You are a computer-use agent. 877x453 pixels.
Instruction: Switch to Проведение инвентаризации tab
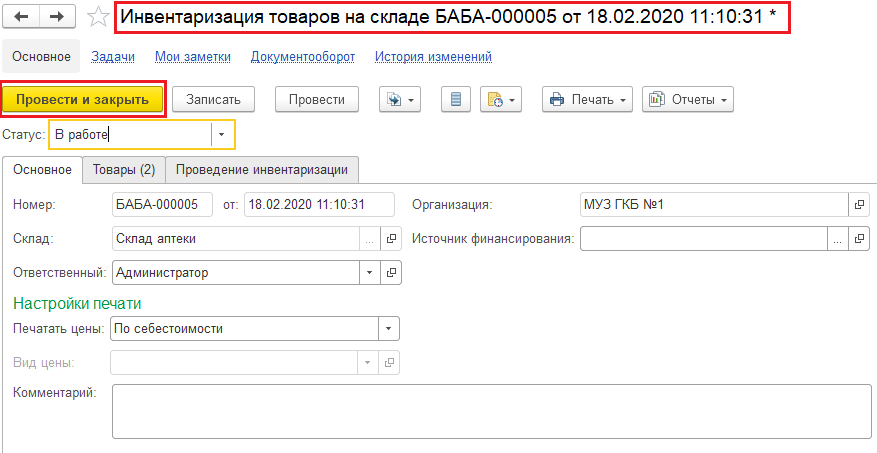[x=262, y=170]
